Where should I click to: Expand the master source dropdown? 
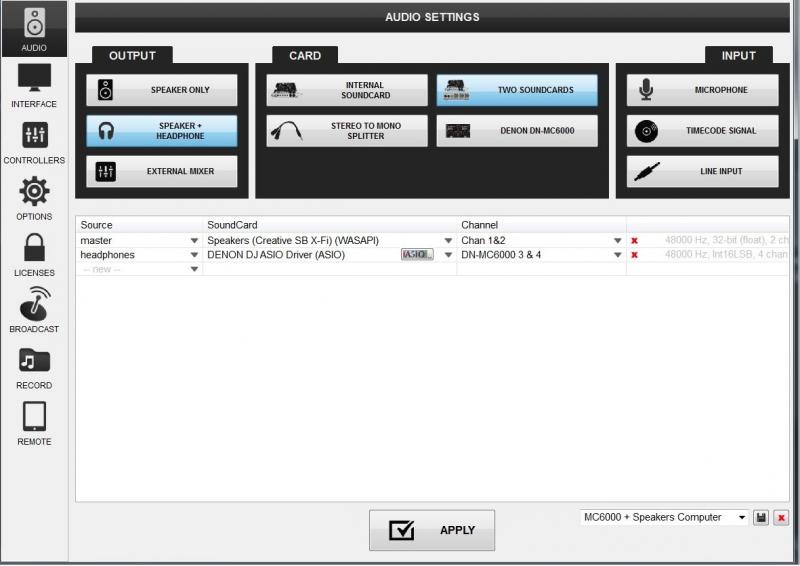[194, 241]
